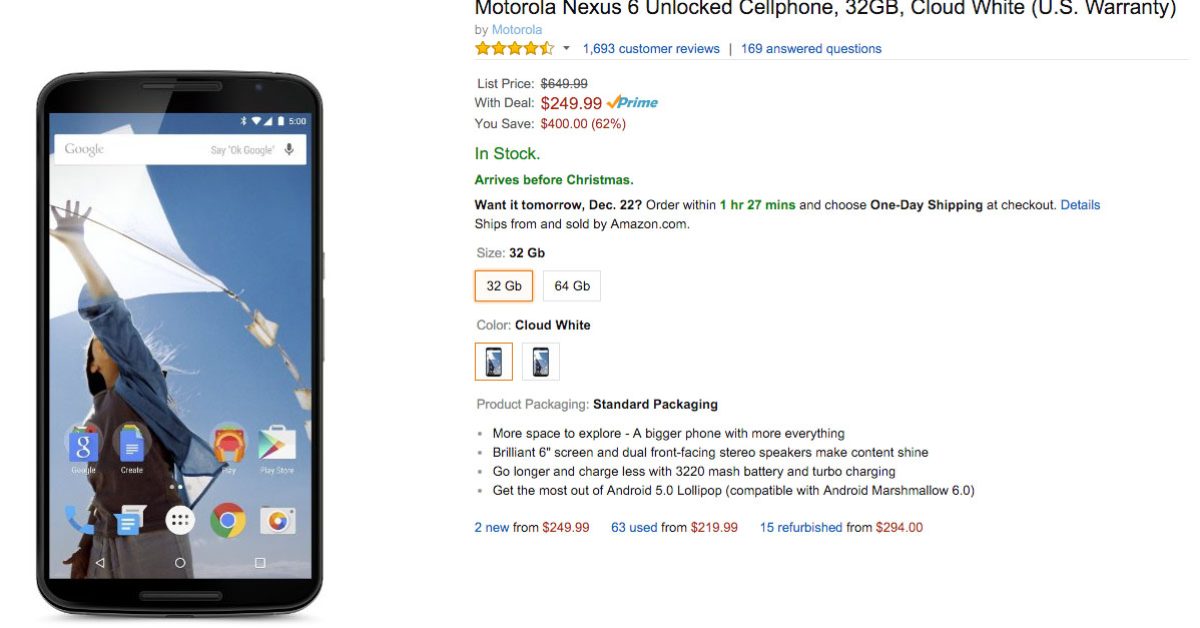
Task: View the 63 used offers link
Action: (x=634, y=527)
